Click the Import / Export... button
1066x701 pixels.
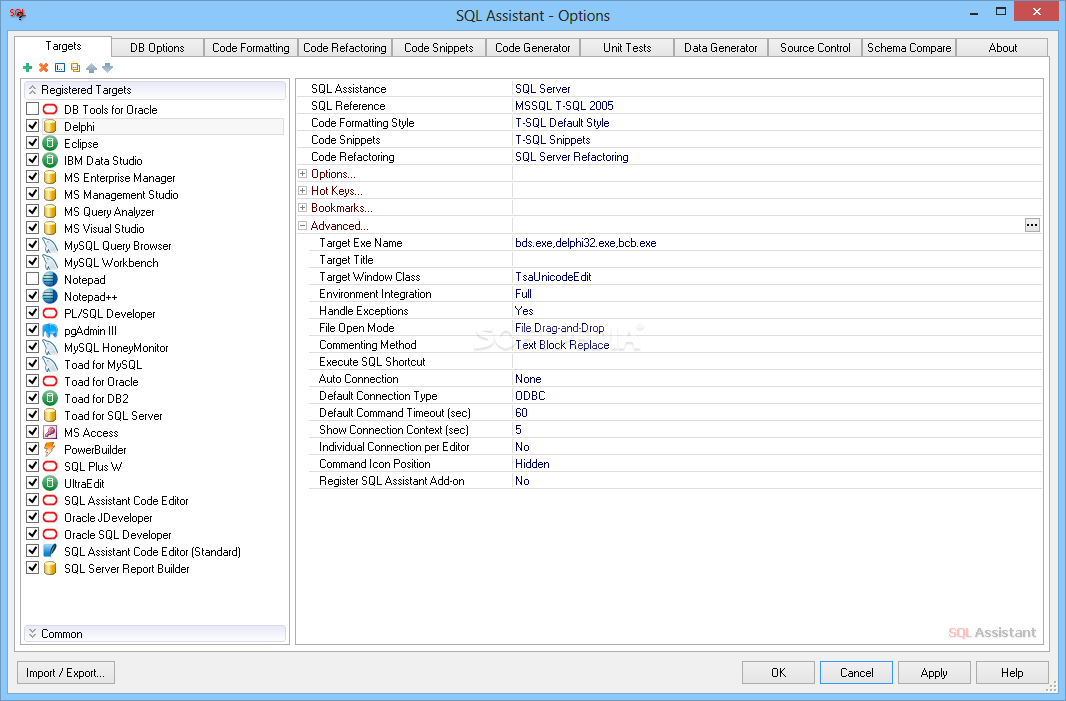pos(65,672)
